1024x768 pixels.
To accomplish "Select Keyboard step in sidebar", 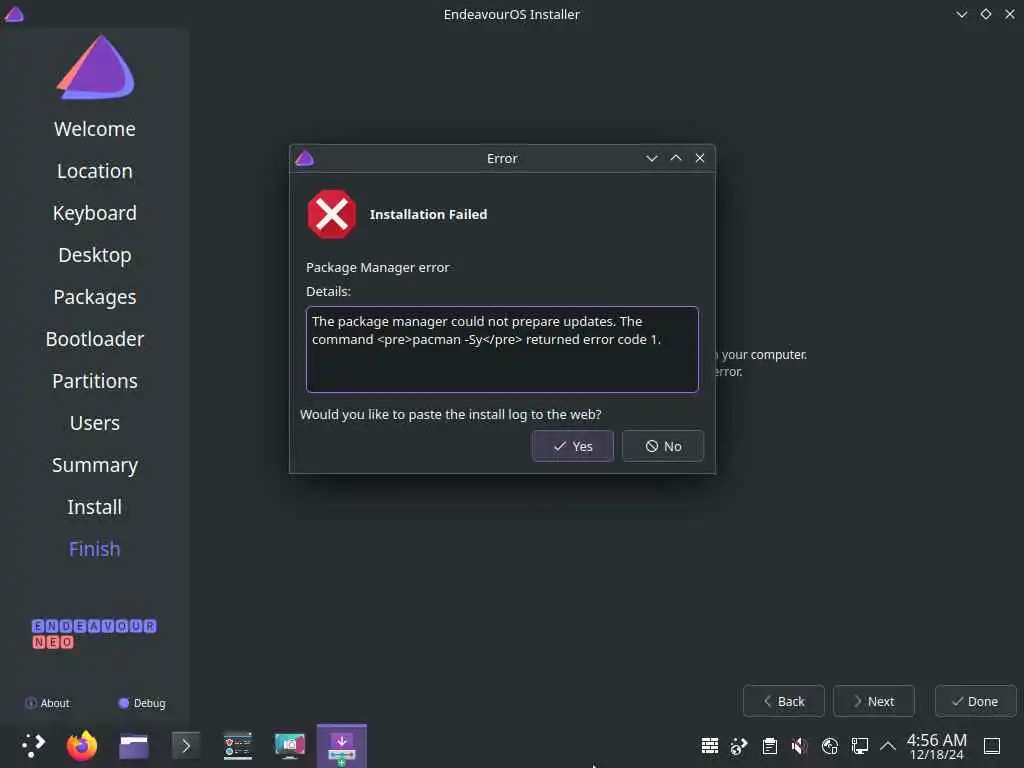I will [x=95, y=214].
